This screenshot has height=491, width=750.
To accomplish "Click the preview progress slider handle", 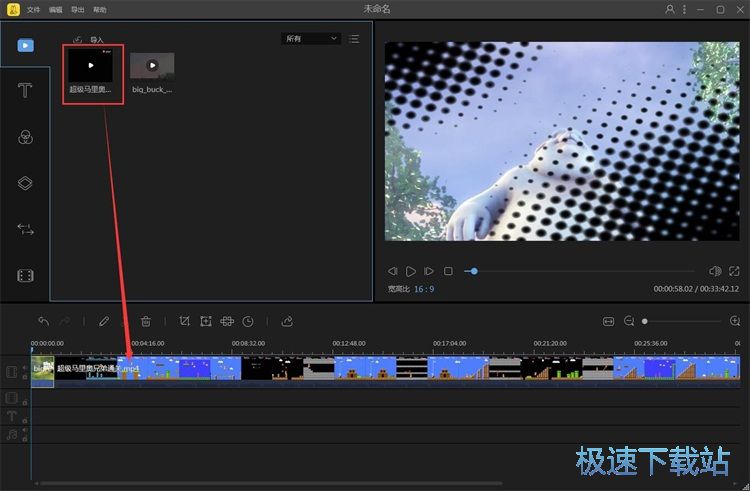I will tap(474, 271).
